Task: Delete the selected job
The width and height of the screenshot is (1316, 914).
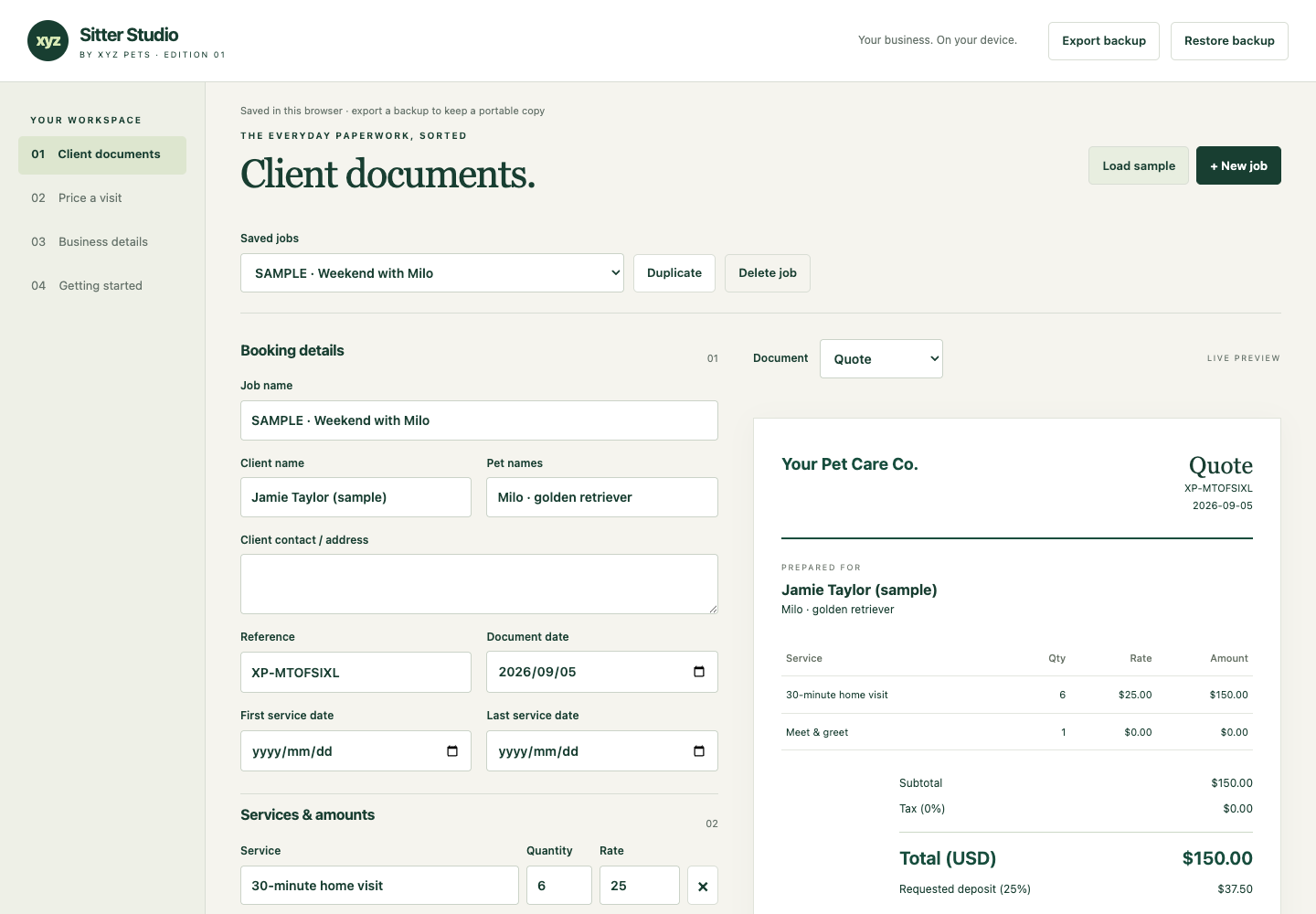Action: pos(768,273)
